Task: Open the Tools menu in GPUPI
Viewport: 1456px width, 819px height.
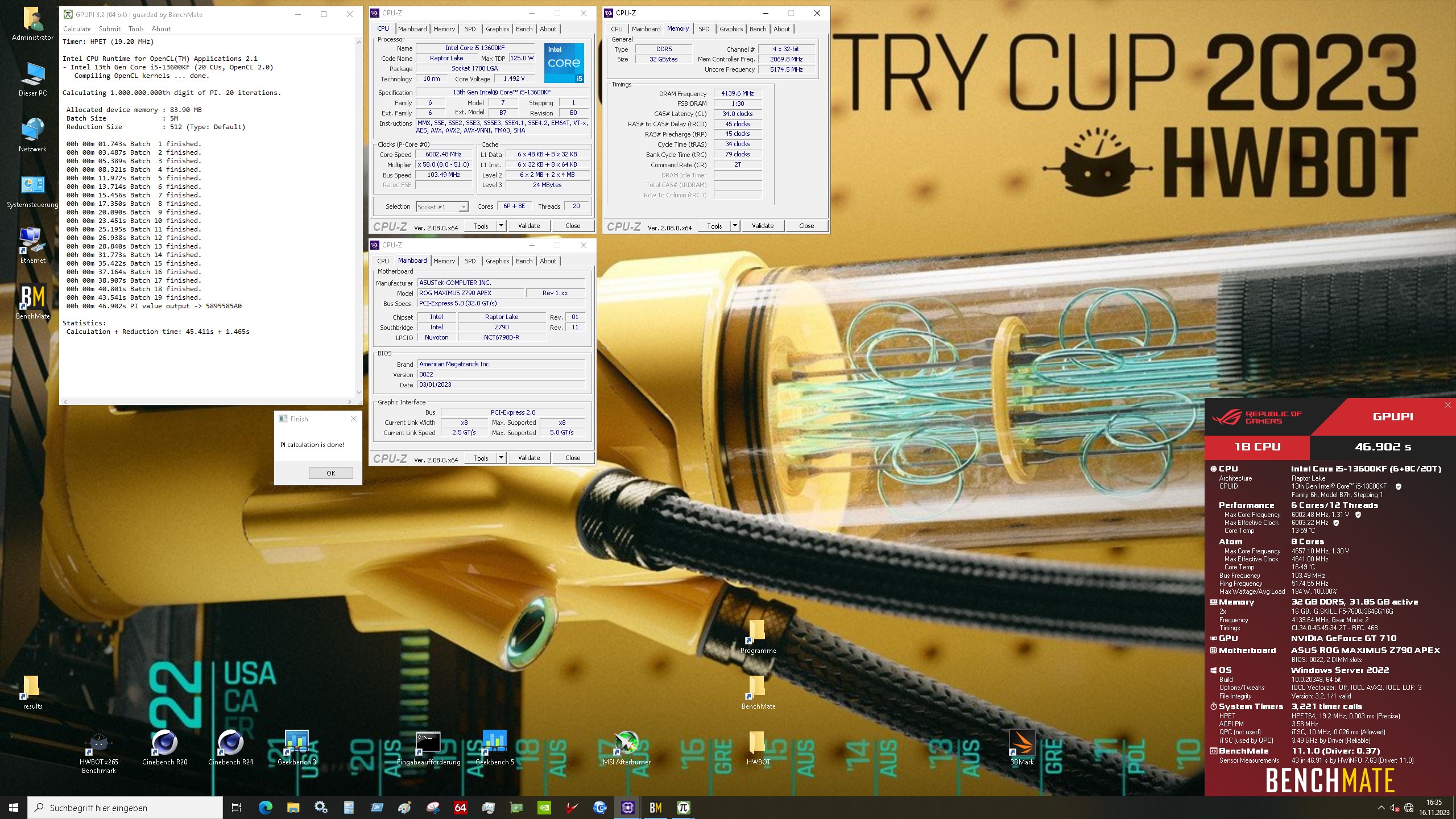Action: pos(136,29)
